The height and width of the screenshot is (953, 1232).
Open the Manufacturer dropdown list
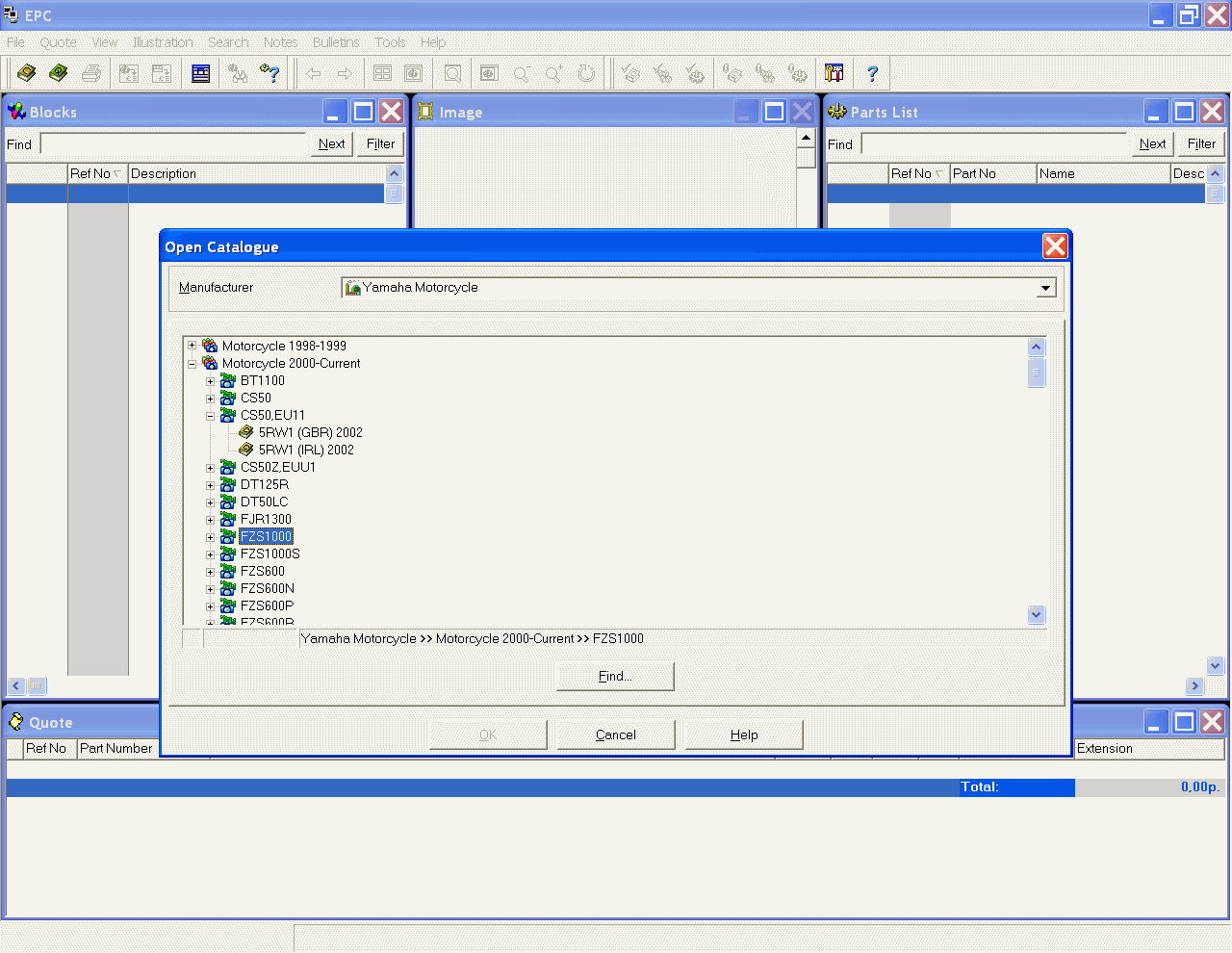(x=1045, y=288)
